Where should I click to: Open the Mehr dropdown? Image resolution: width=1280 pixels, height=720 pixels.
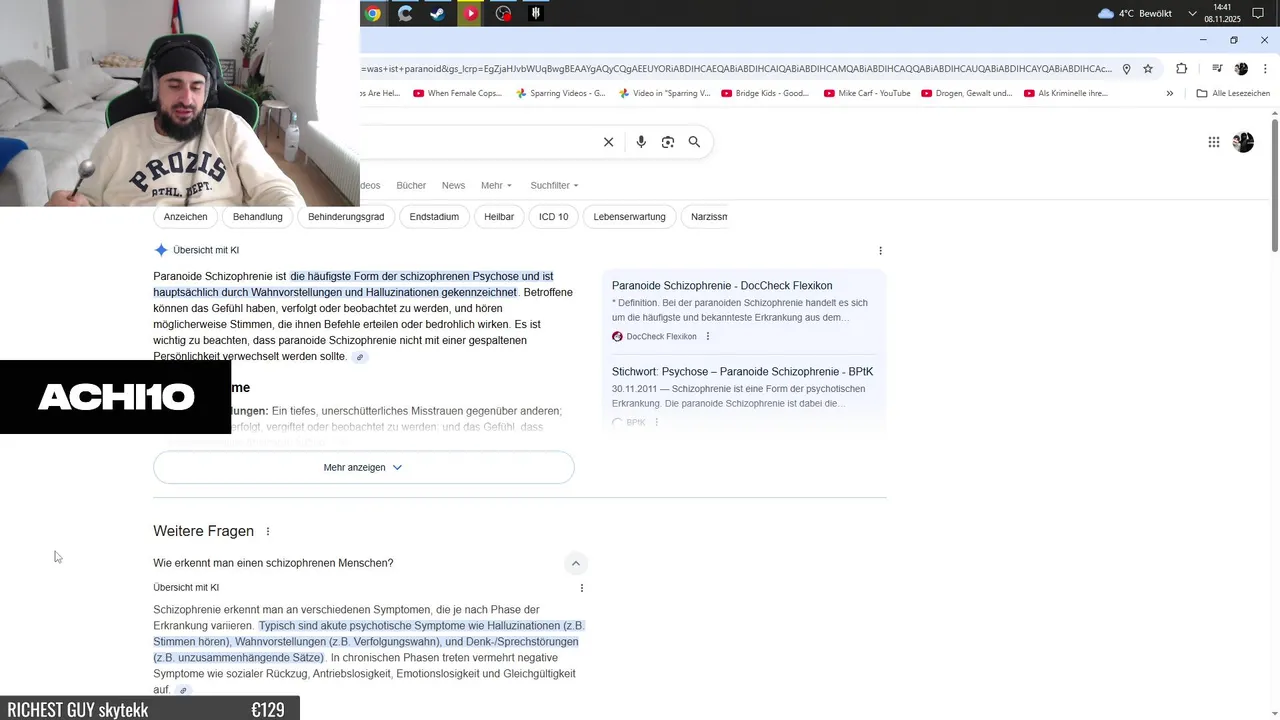pyautogui.click(x=496, y=185)
